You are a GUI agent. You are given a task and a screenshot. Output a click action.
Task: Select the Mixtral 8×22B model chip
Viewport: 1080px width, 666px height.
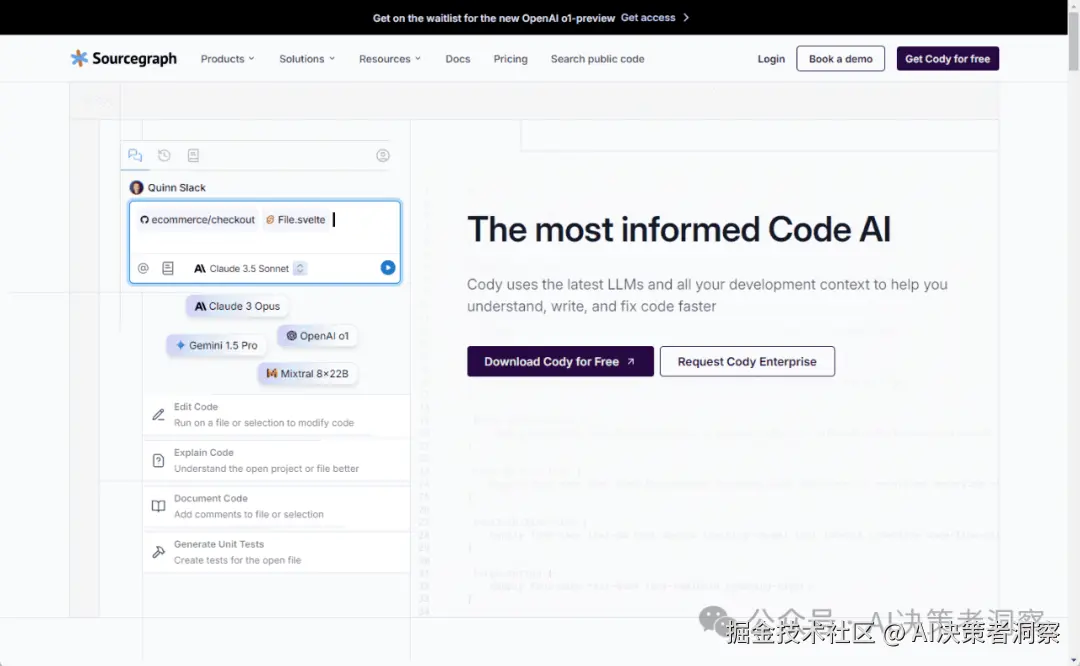coord(307,373)
